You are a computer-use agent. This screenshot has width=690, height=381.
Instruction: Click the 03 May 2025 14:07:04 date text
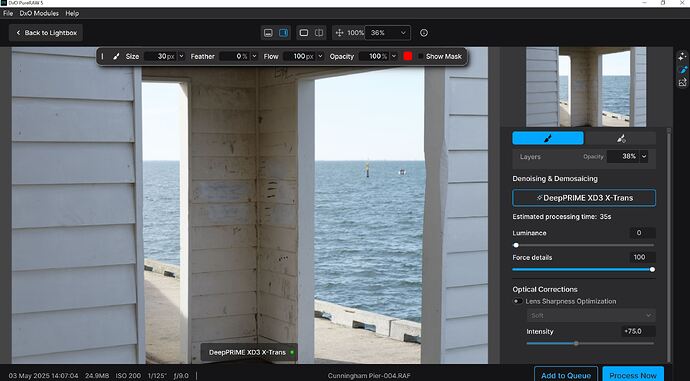[x=43, y=376]
